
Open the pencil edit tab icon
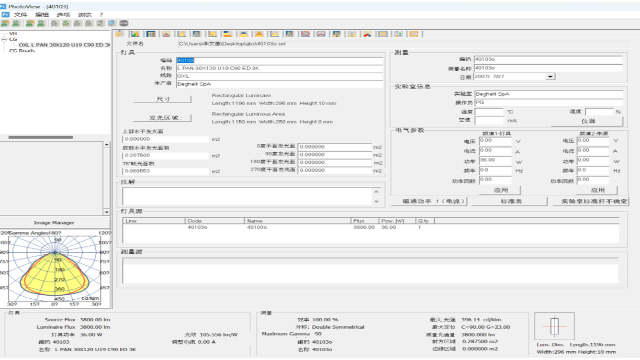coord(120,34)
